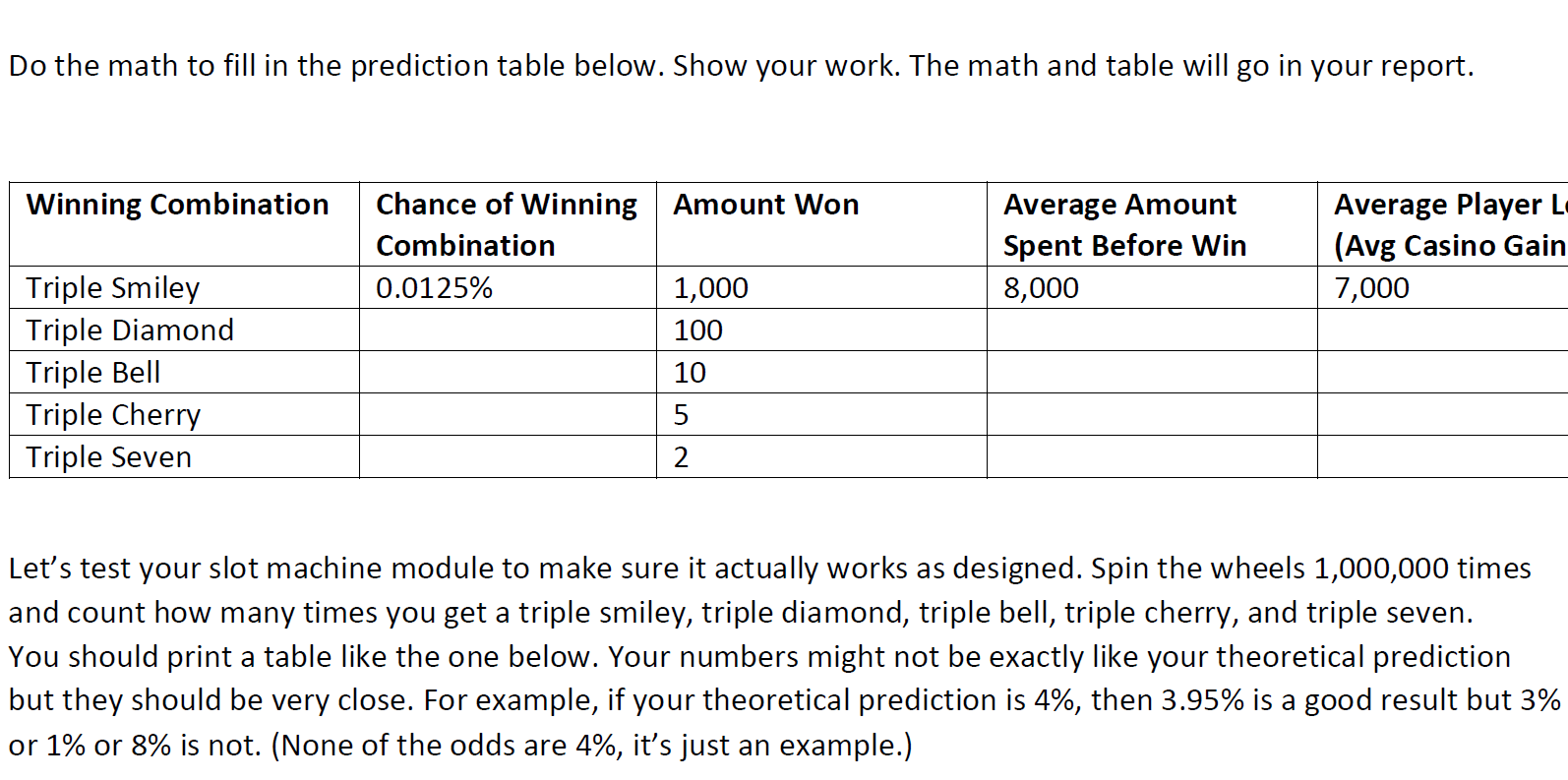Click the empty chance cell for Triple Cherry
This screenshot has width=1568, height=780.
pyautogui.click(x=508, y=414)
